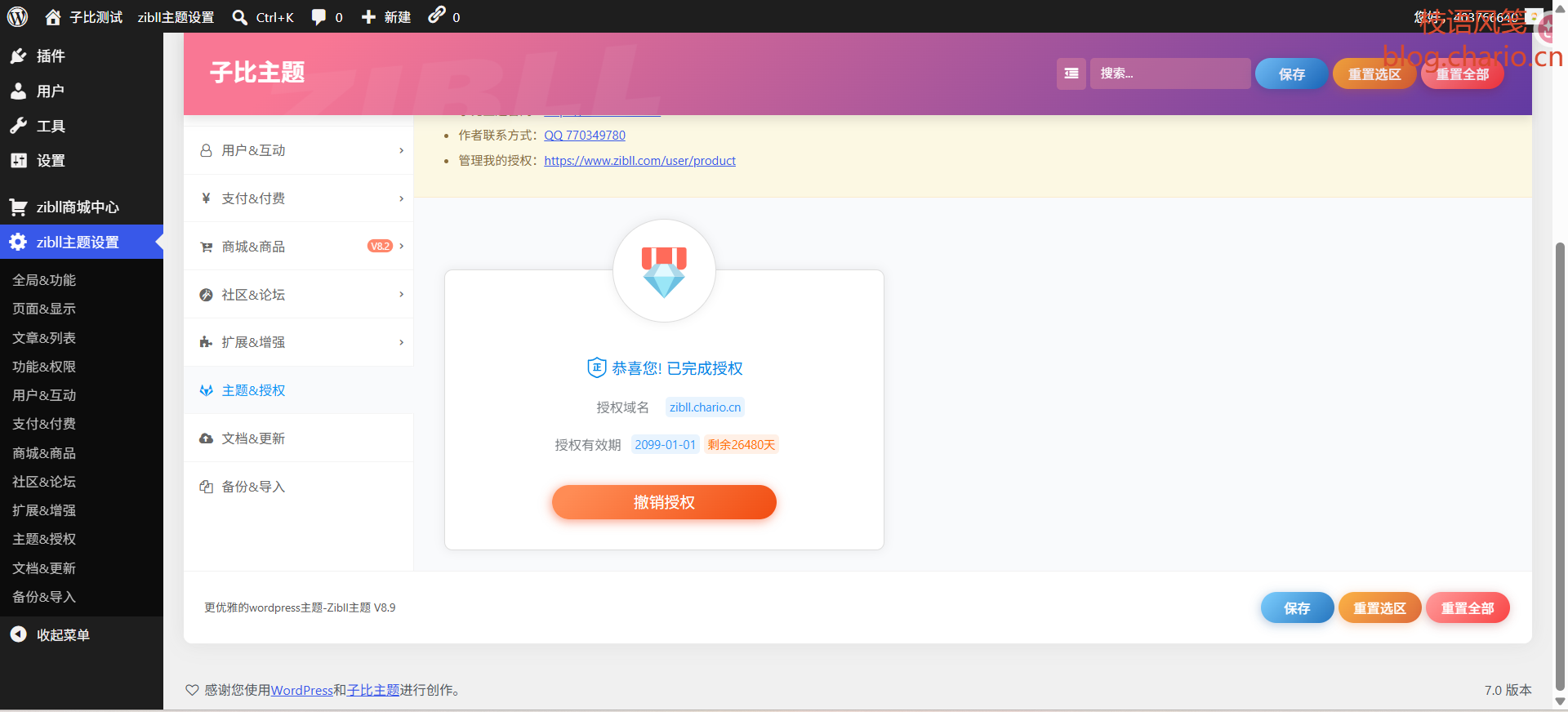The height and width of the screenshot is (712, 1568).
Task: Open the 文档&更新 tab
Action: coord(299,438)
